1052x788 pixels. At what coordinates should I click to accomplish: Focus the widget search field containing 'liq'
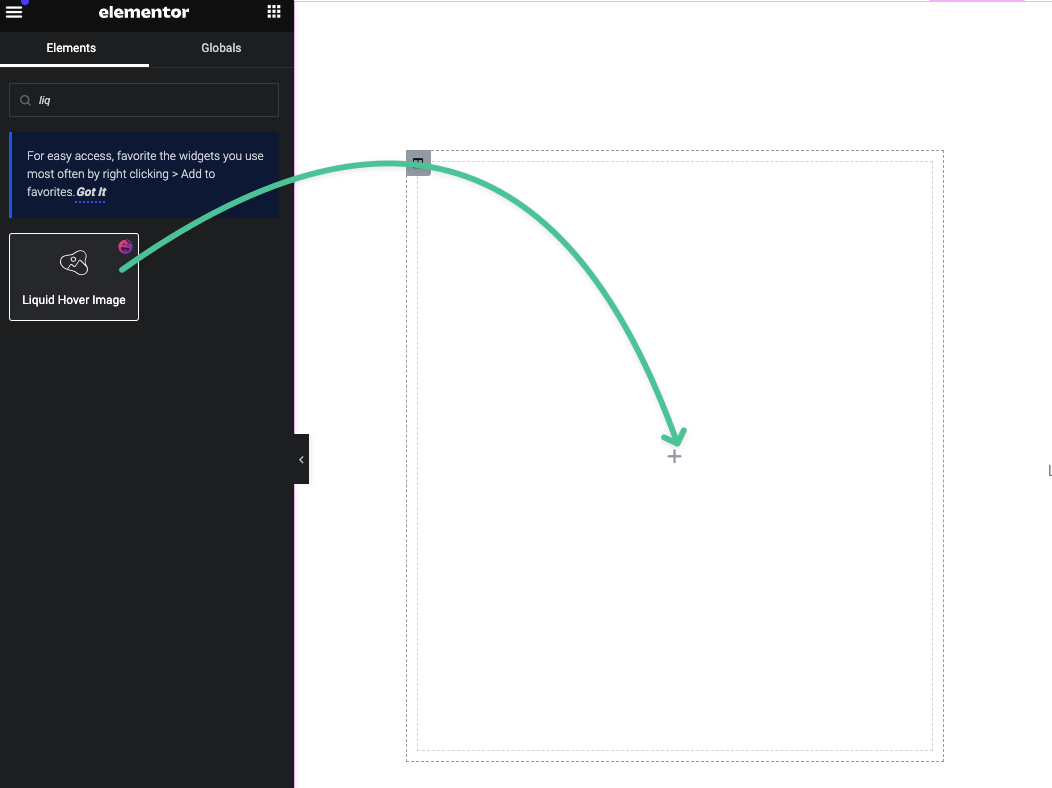[x=150, y=100]
